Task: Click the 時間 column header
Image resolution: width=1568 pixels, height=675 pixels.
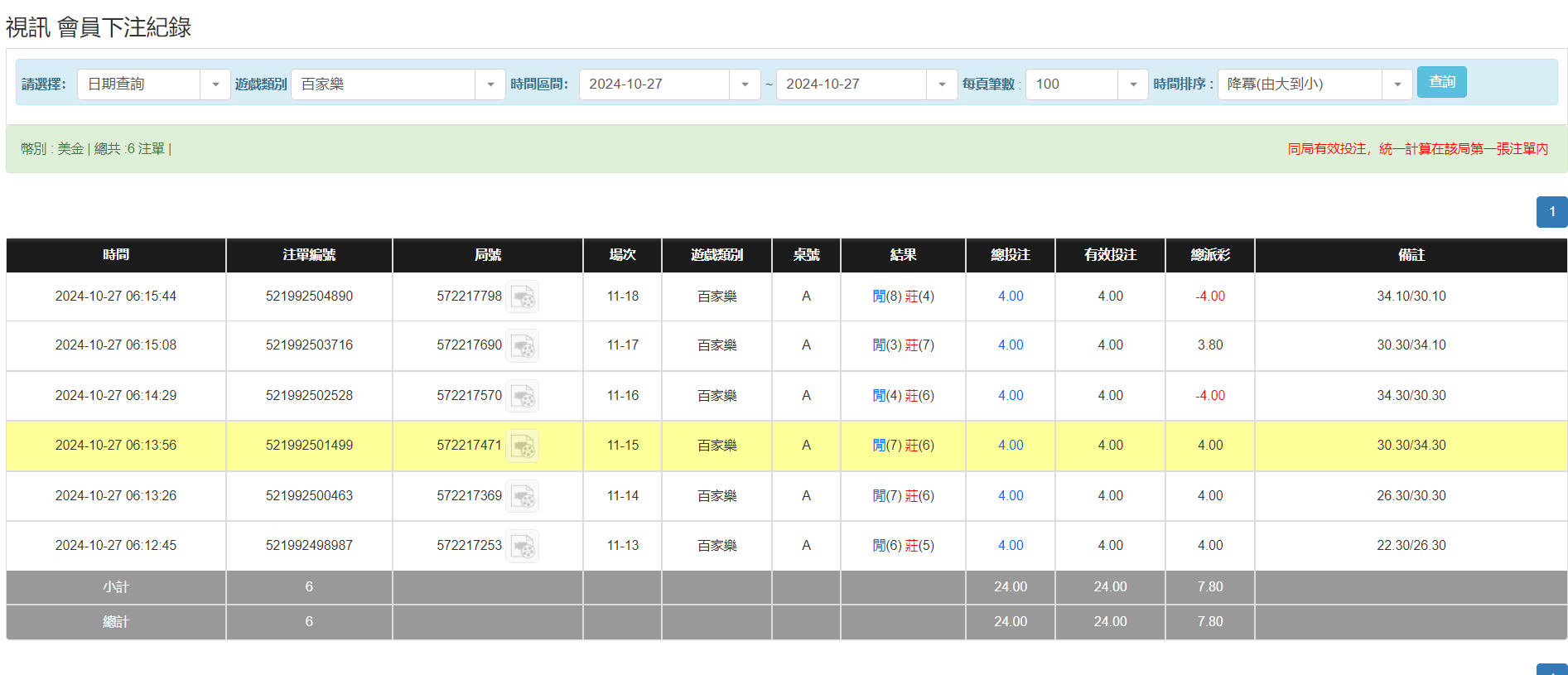Action: [116, 255]
